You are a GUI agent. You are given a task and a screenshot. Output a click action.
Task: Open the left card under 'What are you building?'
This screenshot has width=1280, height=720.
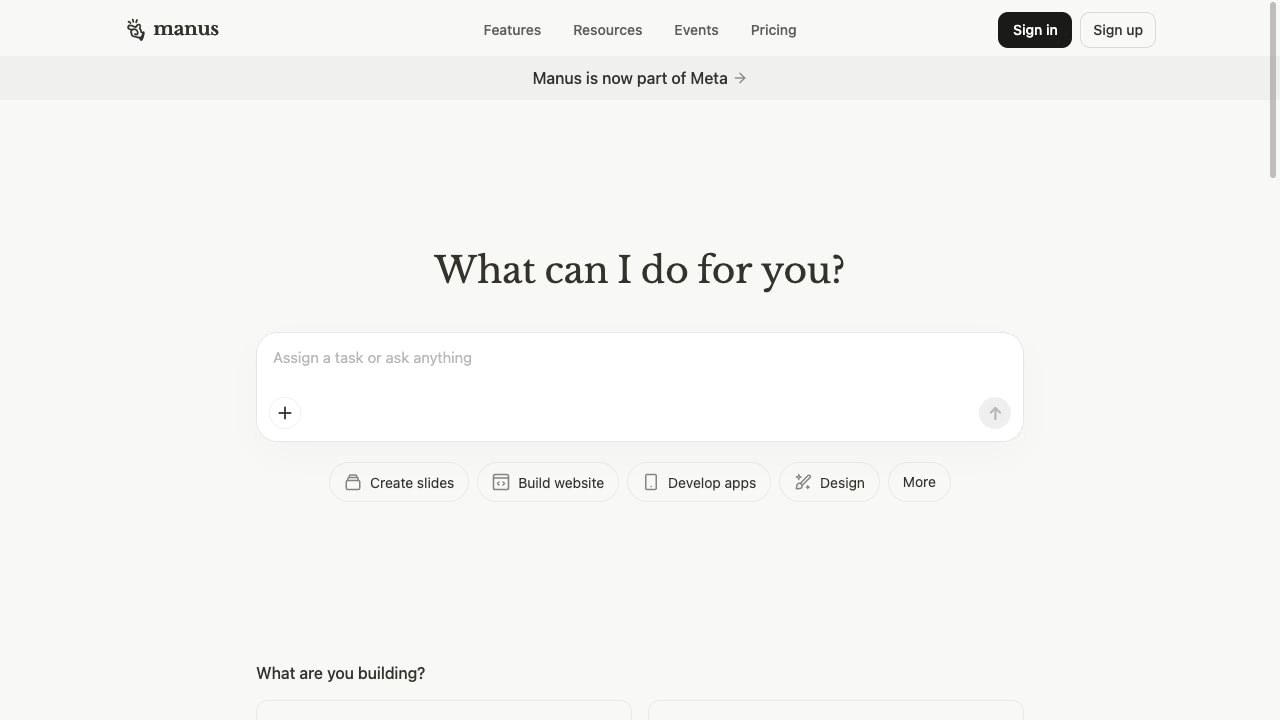444,710
